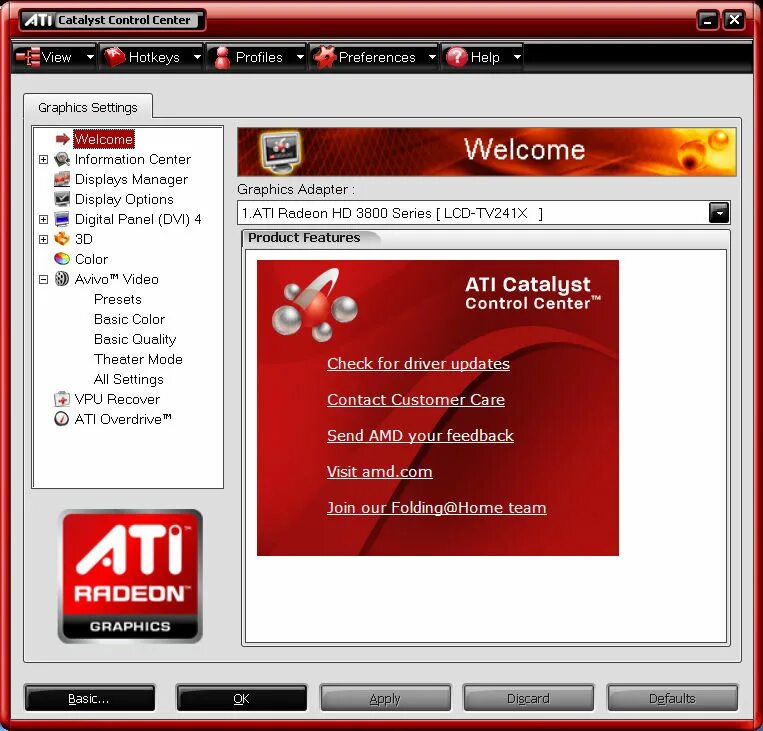This screenshot has width=763, height=731.
Task: Open the Preferences menu
Action: (x=374, y=57)
